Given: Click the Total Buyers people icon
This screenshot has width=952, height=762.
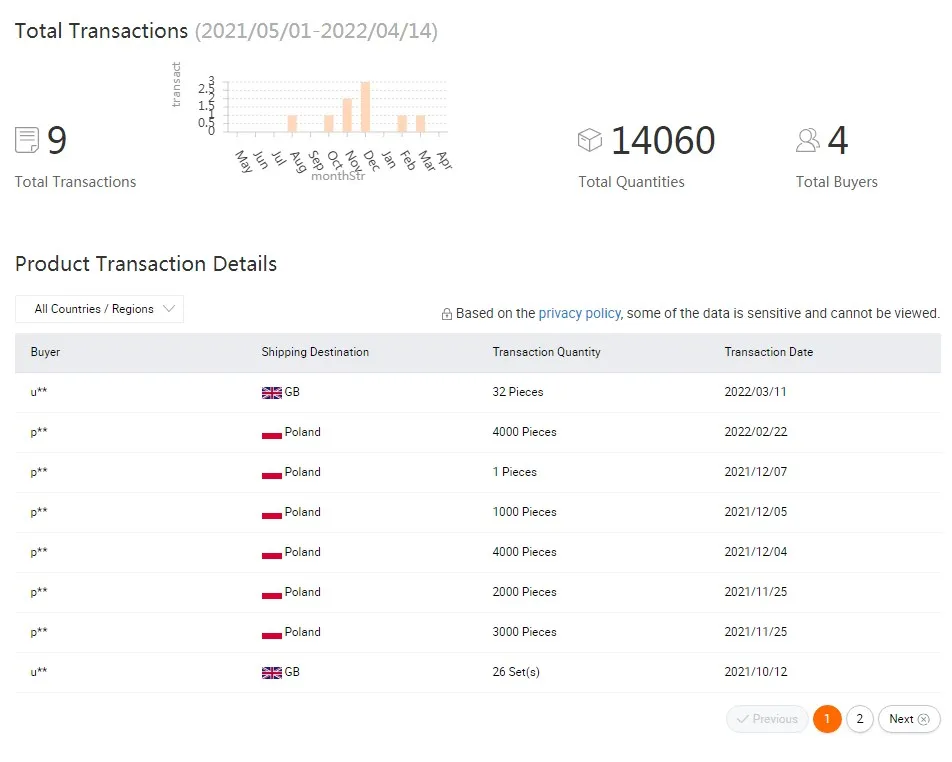Looking at the screenshot, I should click(808, 140).
